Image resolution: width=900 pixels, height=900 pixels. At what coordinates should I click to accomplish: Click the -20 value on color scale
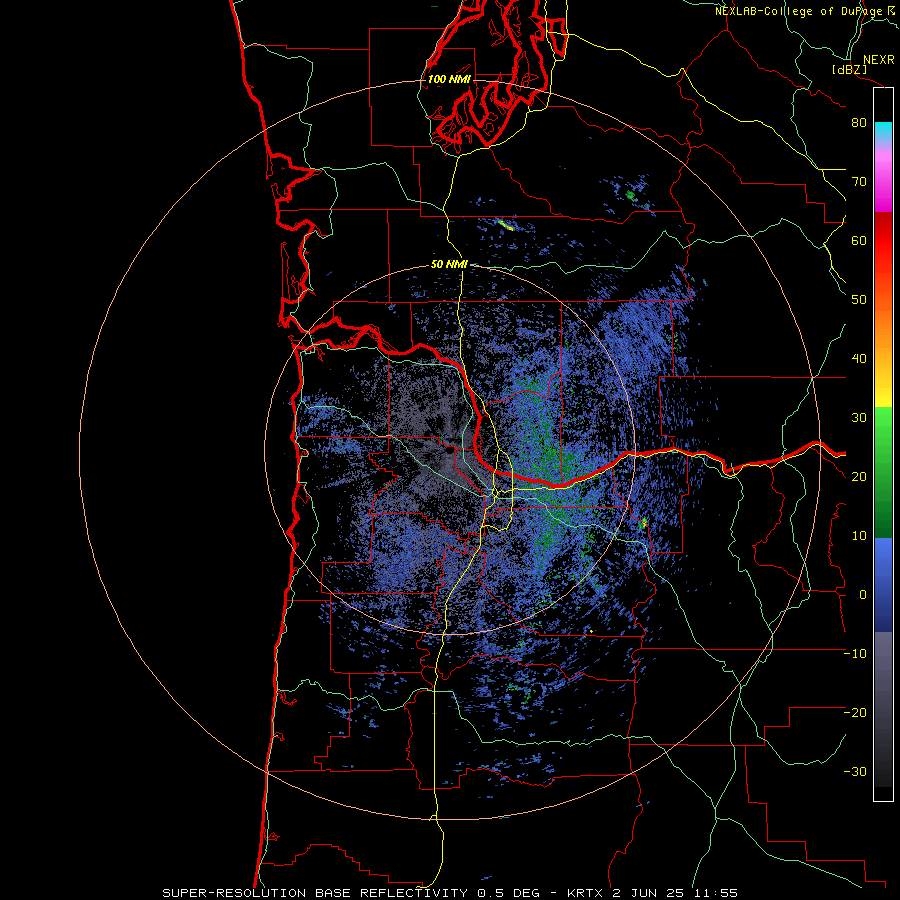[855, 713]
